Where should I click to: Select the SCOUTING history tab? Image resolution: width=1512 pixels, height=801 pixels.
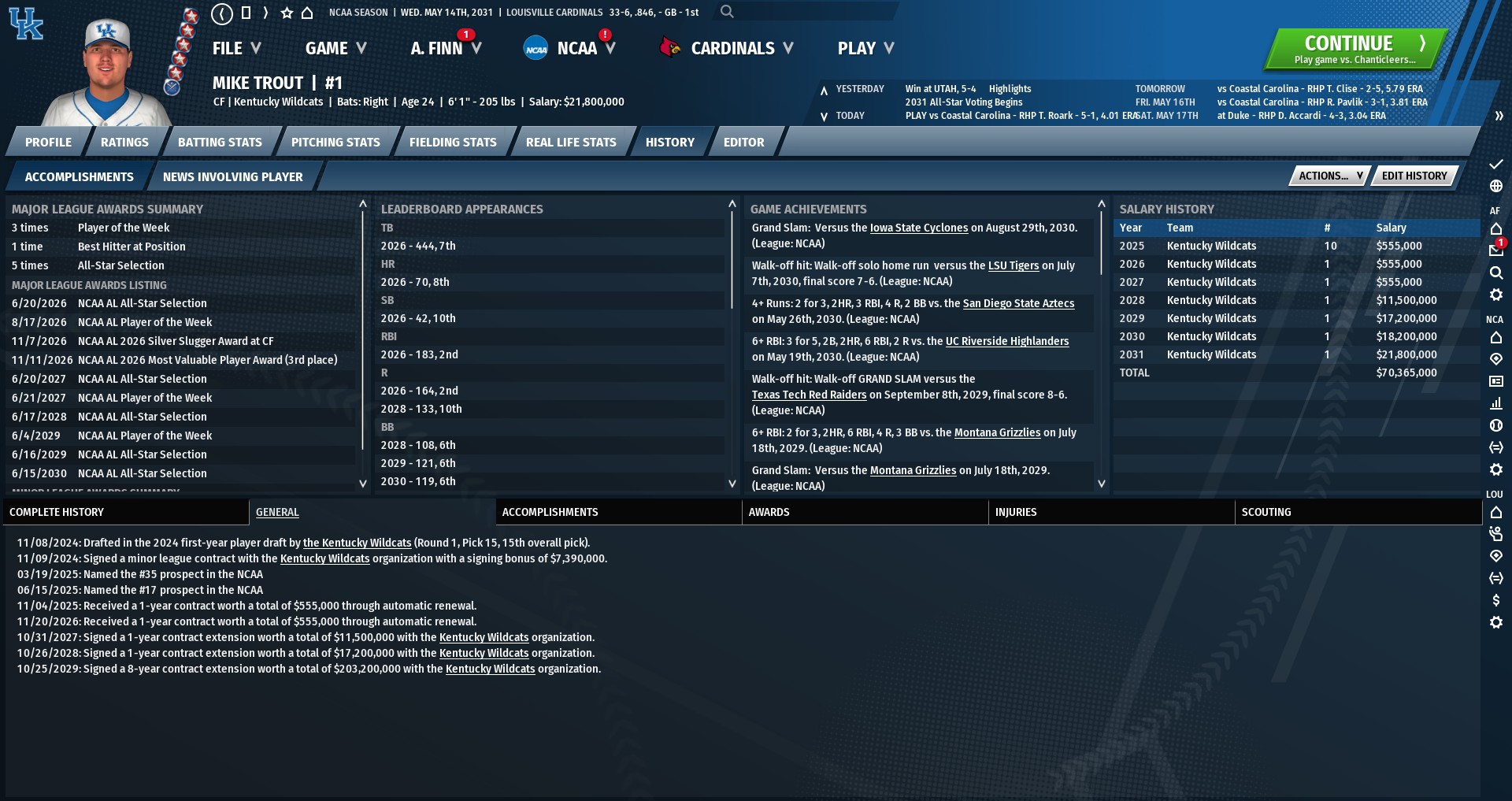pyautogui.click(x=1358, y=512)
